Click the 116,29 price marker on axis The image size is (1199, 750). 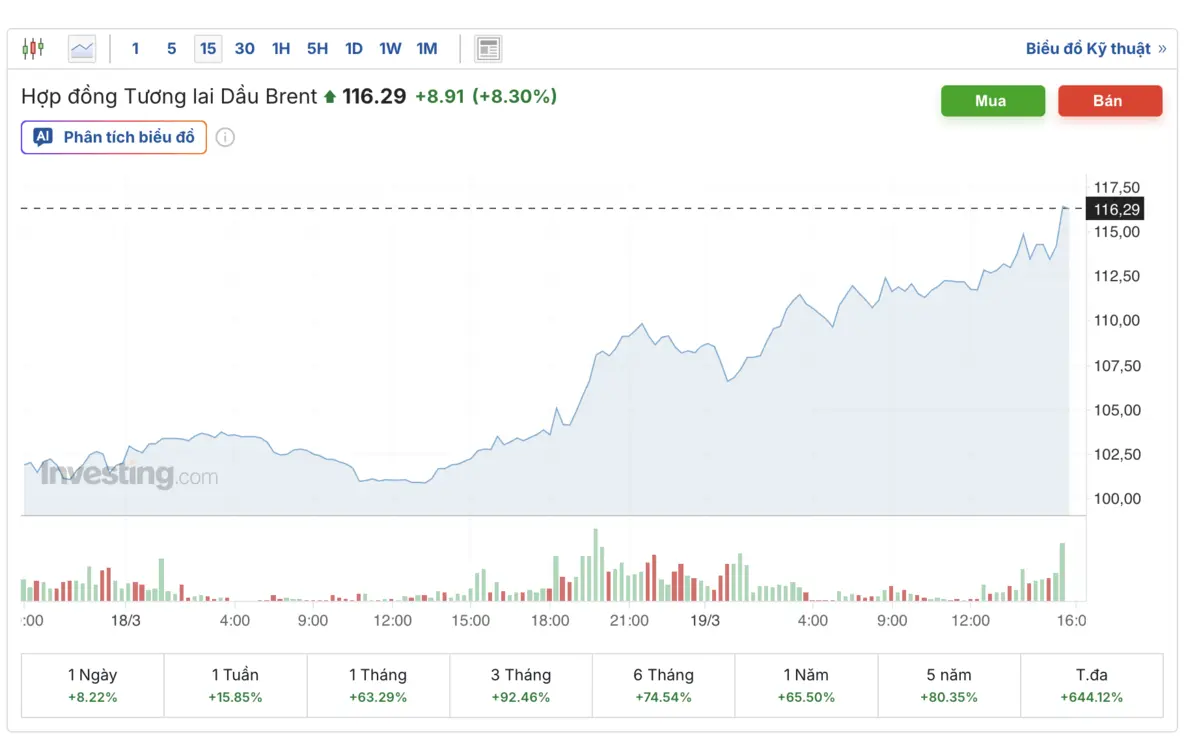coord(1117,209)
